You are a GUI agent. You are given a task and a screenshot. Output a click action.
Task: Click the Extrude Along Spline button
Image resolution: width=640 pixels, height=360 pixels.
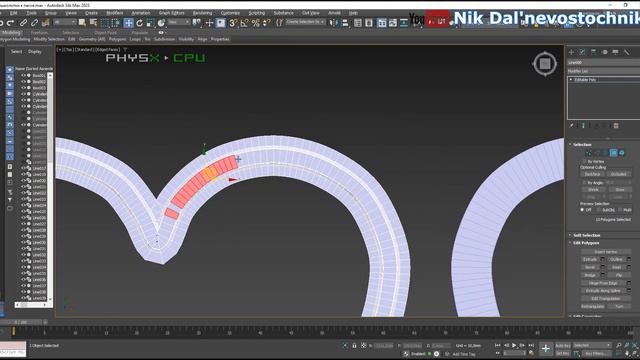pos(603,291)
